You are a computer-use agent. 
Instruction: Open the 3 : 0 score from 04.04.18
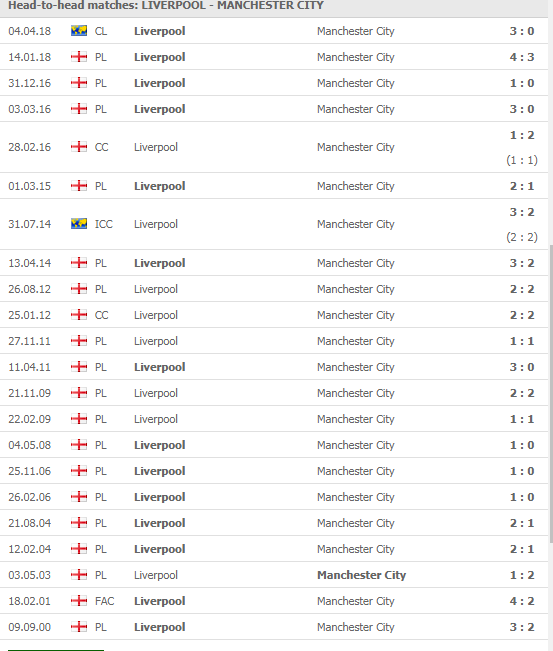[522, 31]
